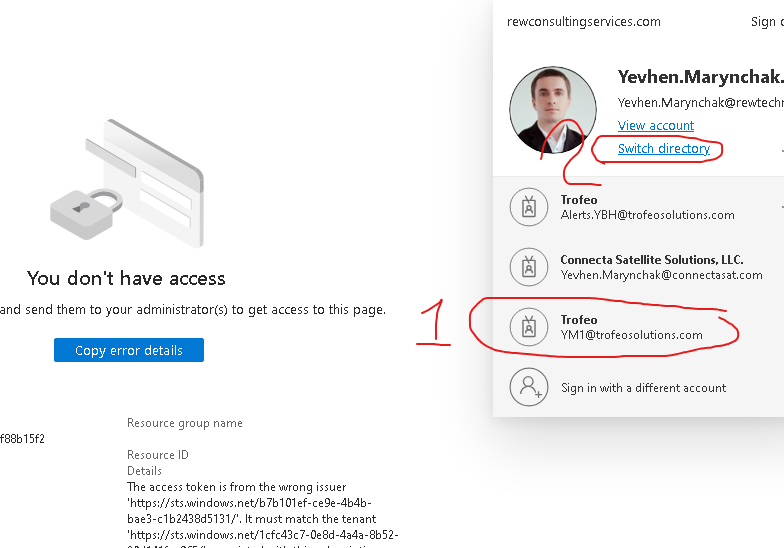Click the You don't have access heading
The height and width of the screenshot is (548, 784).
126,278
